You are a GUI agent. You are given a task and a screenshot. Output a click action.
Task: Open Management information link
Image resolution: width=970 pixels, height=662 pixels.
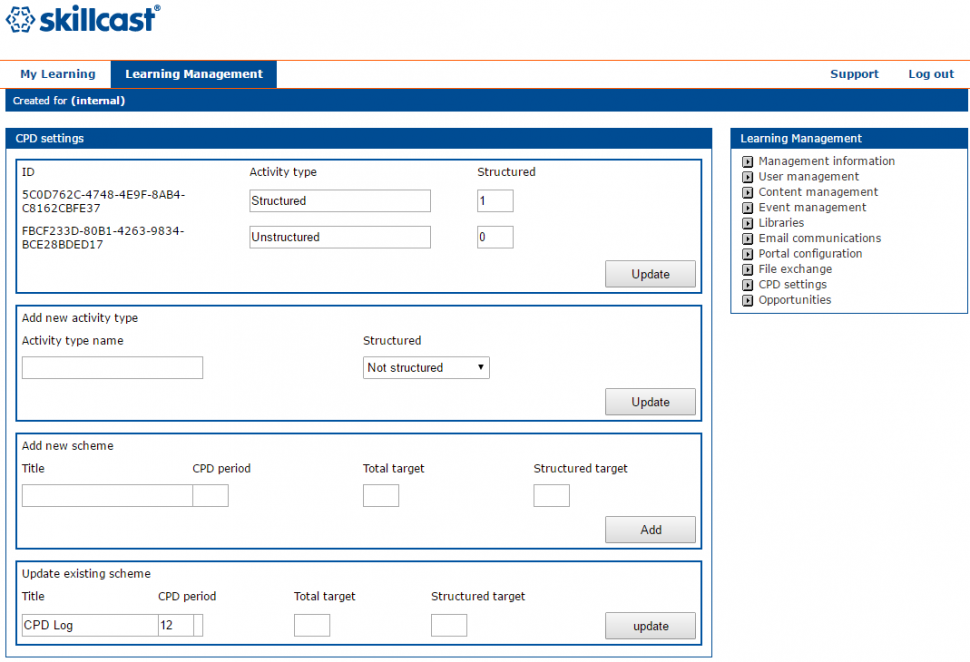point(826,161)
